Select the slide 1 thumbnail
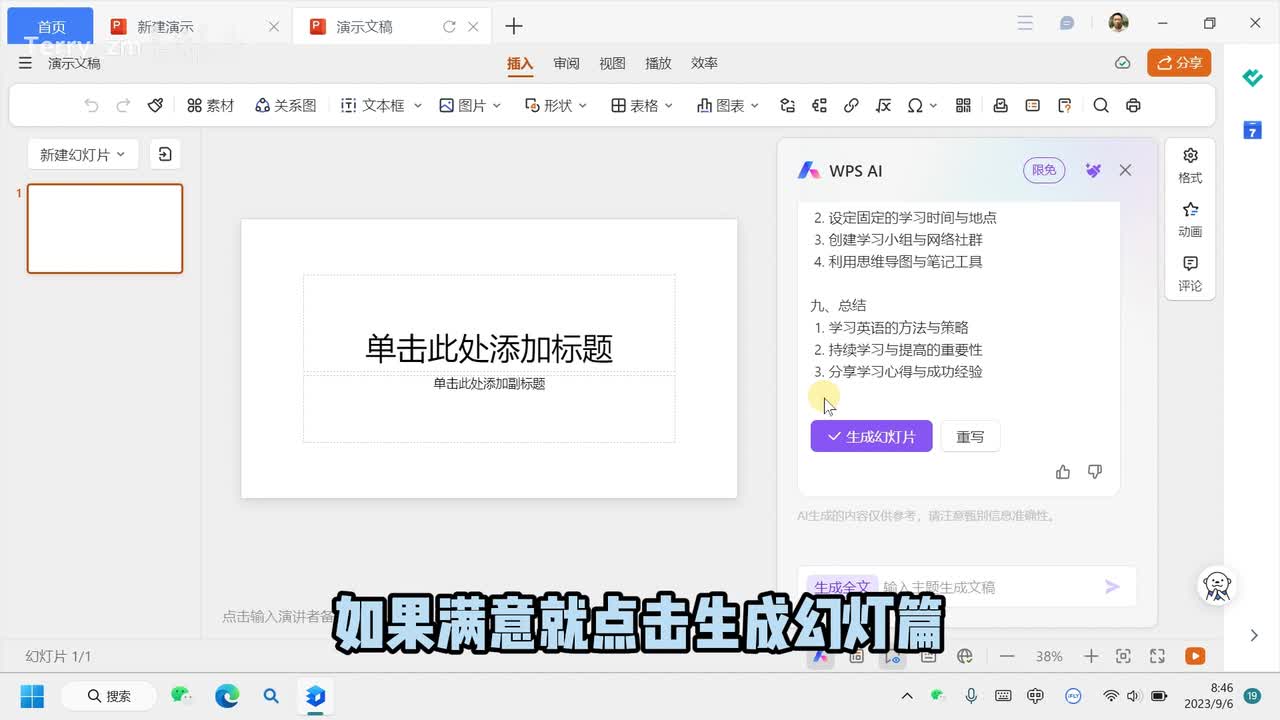1280x720 pixels. pos(105,228)
